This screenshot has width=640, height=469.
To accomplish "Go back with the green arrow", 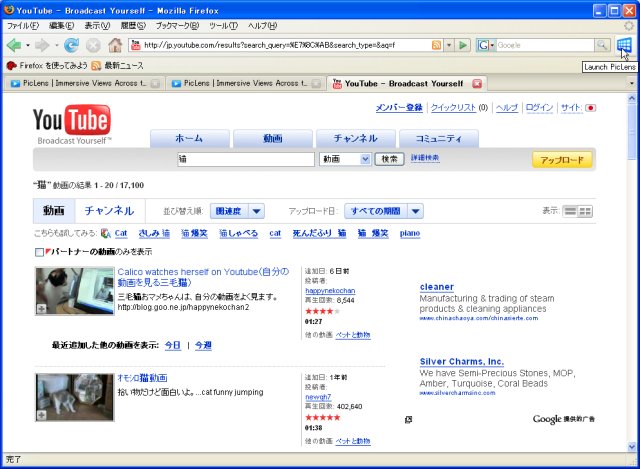I will tap(14, 45).
